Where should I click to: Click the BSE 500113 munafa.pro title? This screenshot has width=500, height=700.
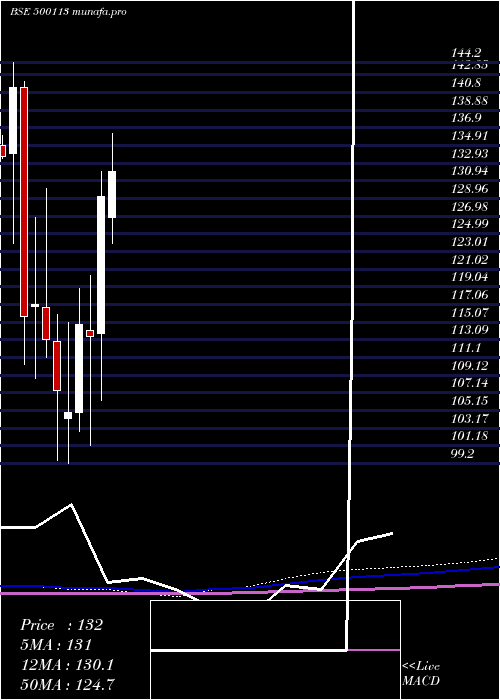coord(68,11)
